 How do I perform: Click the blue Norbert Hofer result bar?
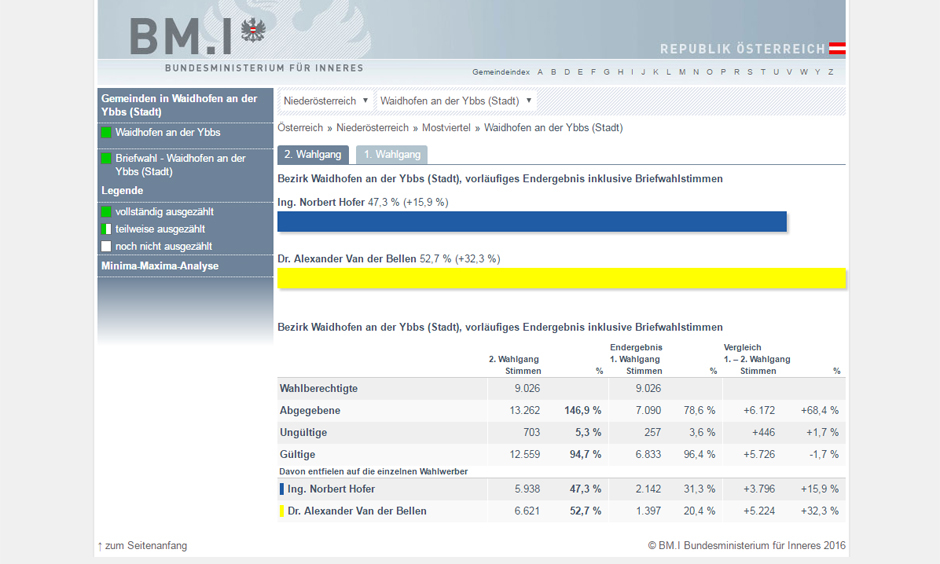pos(531,222)
